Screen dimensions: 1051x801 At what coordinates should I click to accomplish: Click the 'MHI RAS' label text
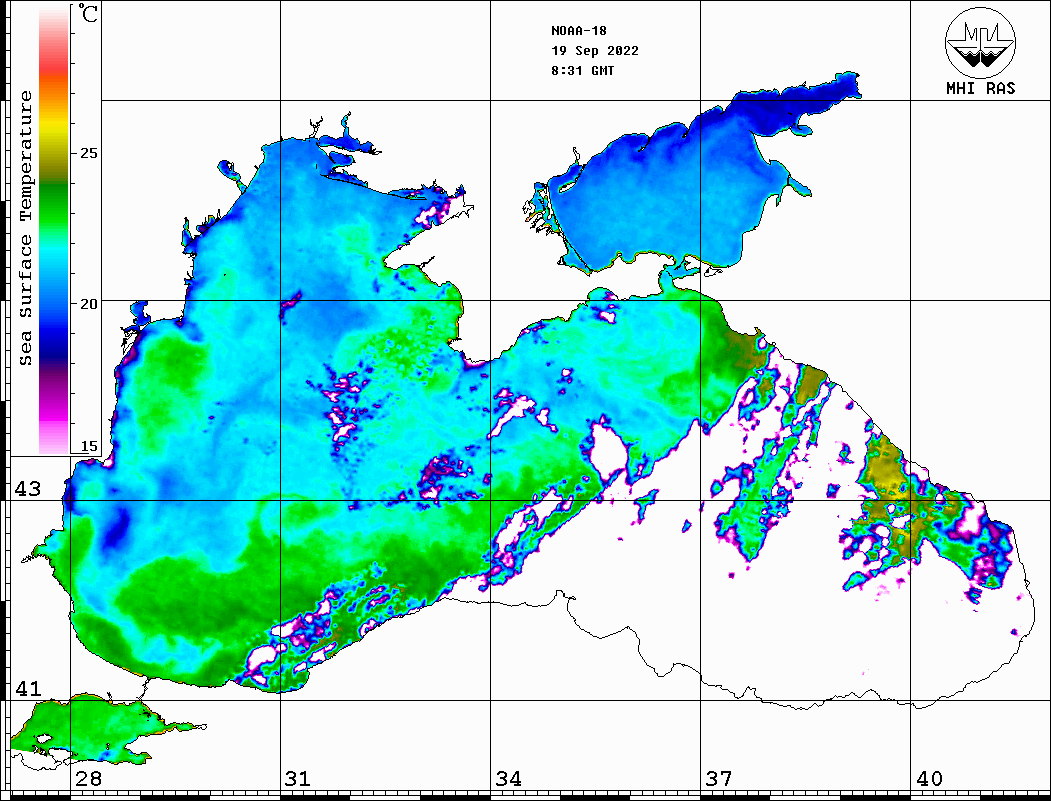point(980,88)
